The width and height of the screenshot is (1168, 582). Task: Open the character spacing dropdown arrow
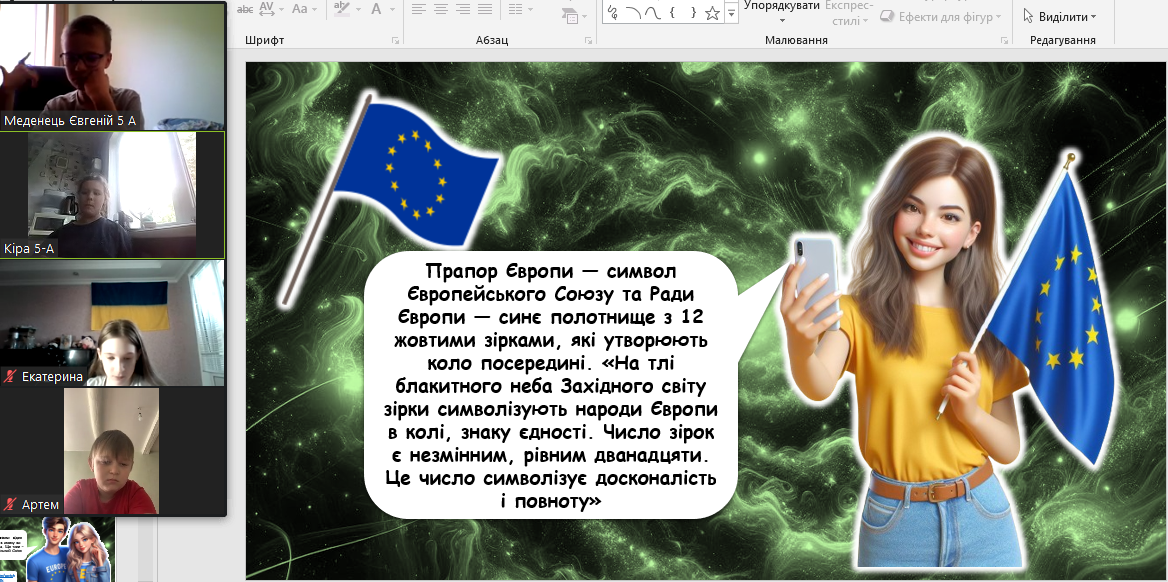280,10
